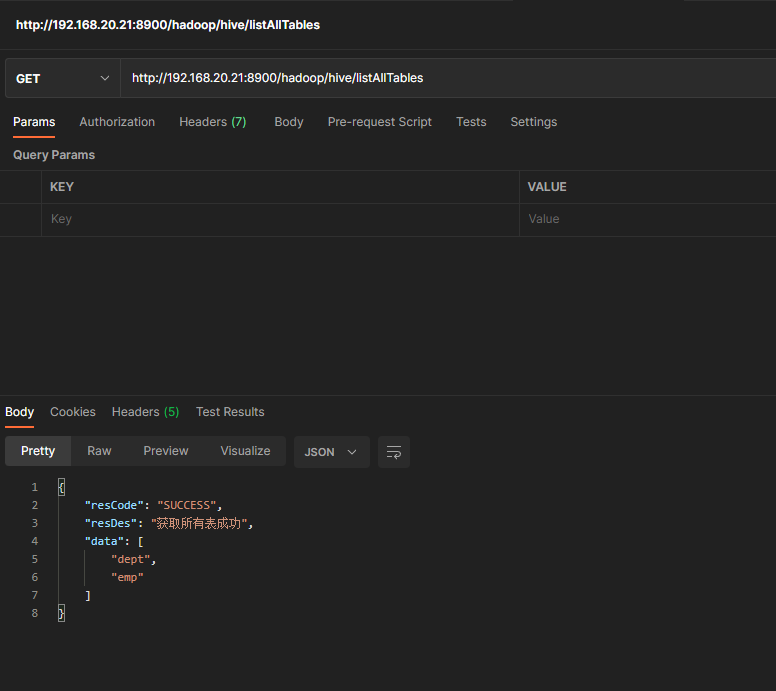Click the Query Params label
The width and height of the screenshot is (776, 691).
point(54,155)
